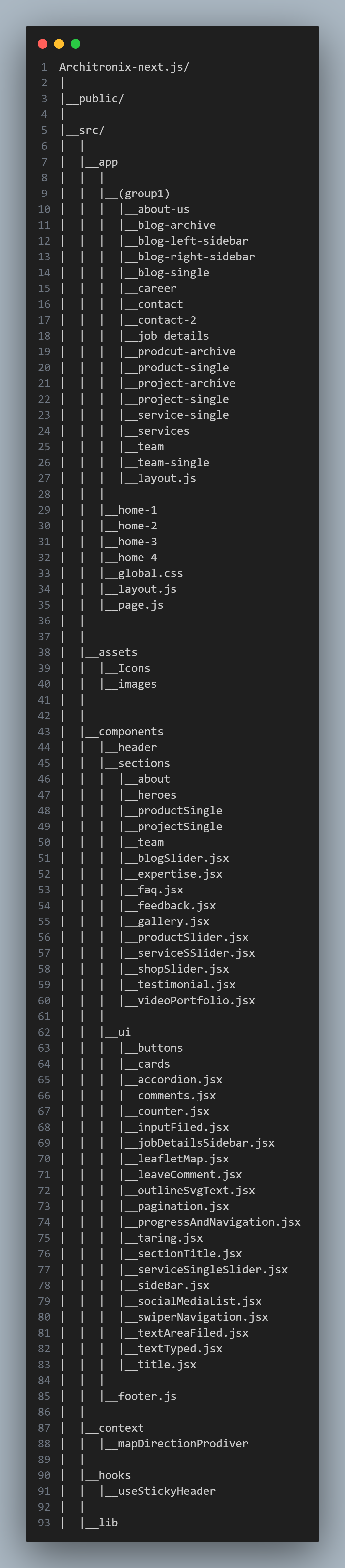
Task: Expand the src folder entry
Action: point(91,130)
